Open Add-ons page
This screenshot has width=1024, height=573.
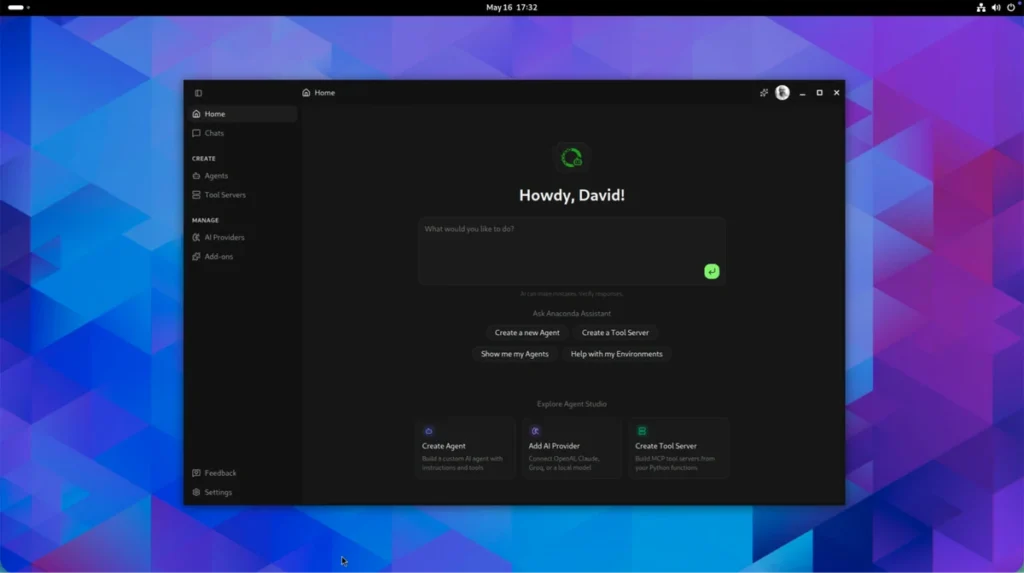242,257
